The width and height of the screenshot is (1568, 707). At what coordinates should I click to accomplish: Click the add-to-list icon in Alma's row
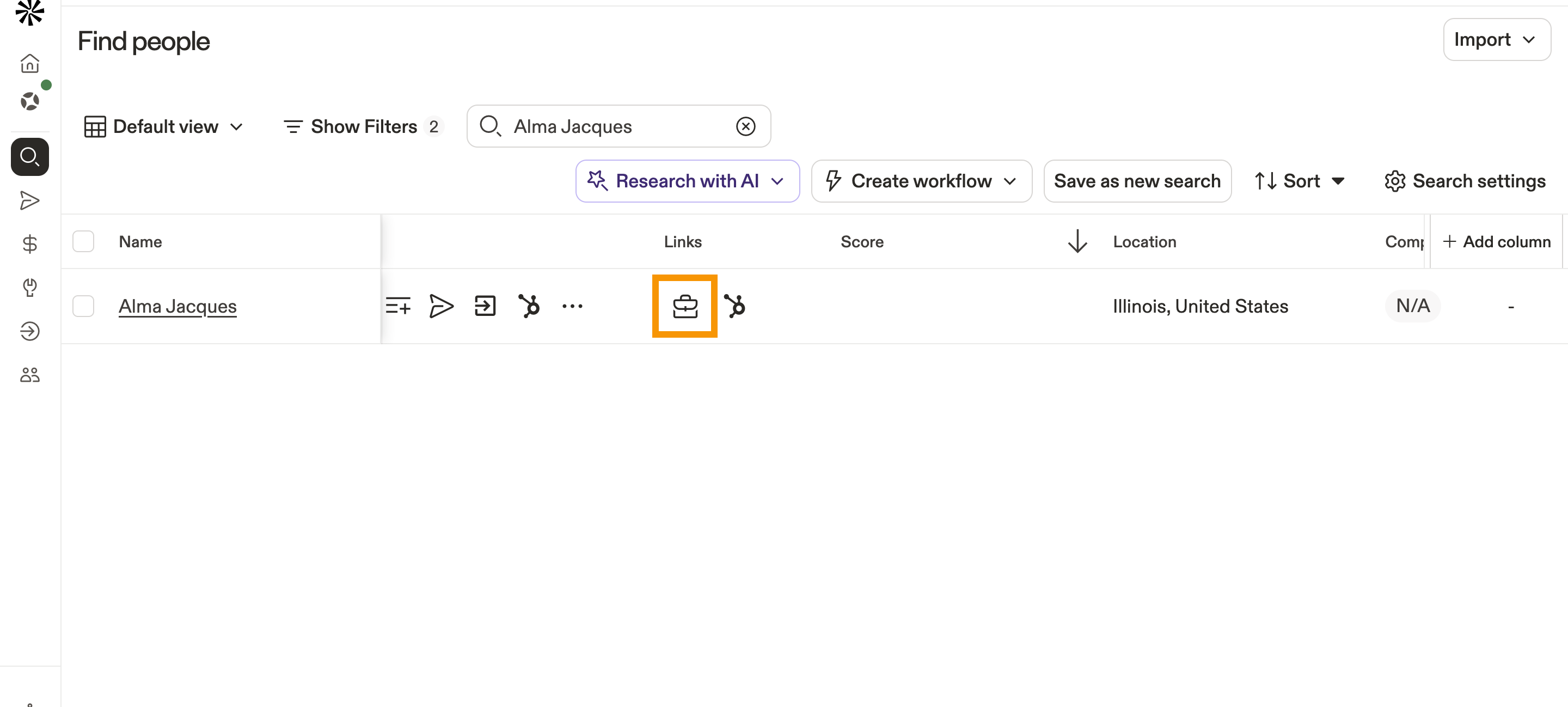tap(398, 306)
